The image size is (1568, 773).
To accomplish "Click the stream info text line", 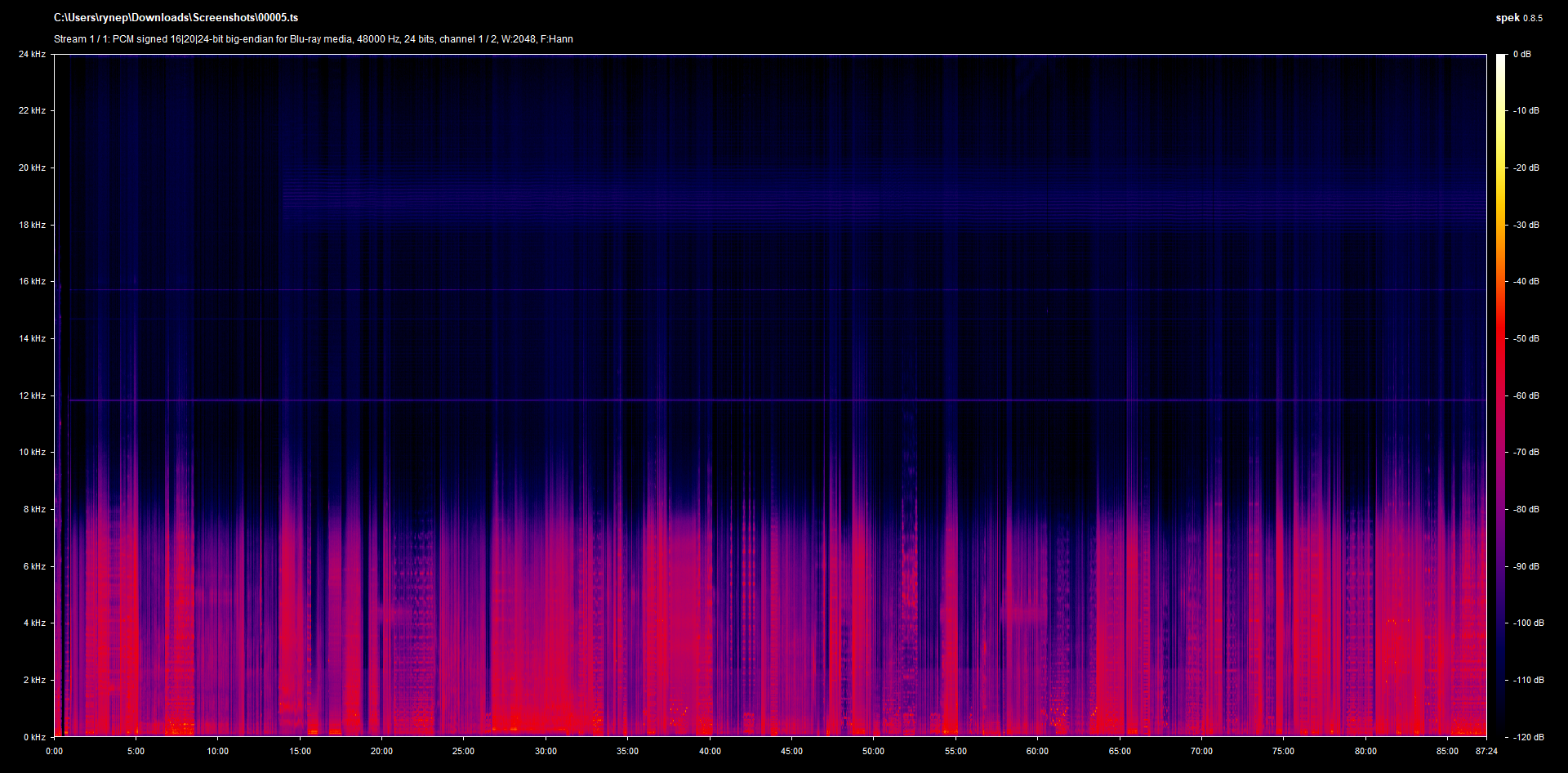I will (x=313, y=39).
